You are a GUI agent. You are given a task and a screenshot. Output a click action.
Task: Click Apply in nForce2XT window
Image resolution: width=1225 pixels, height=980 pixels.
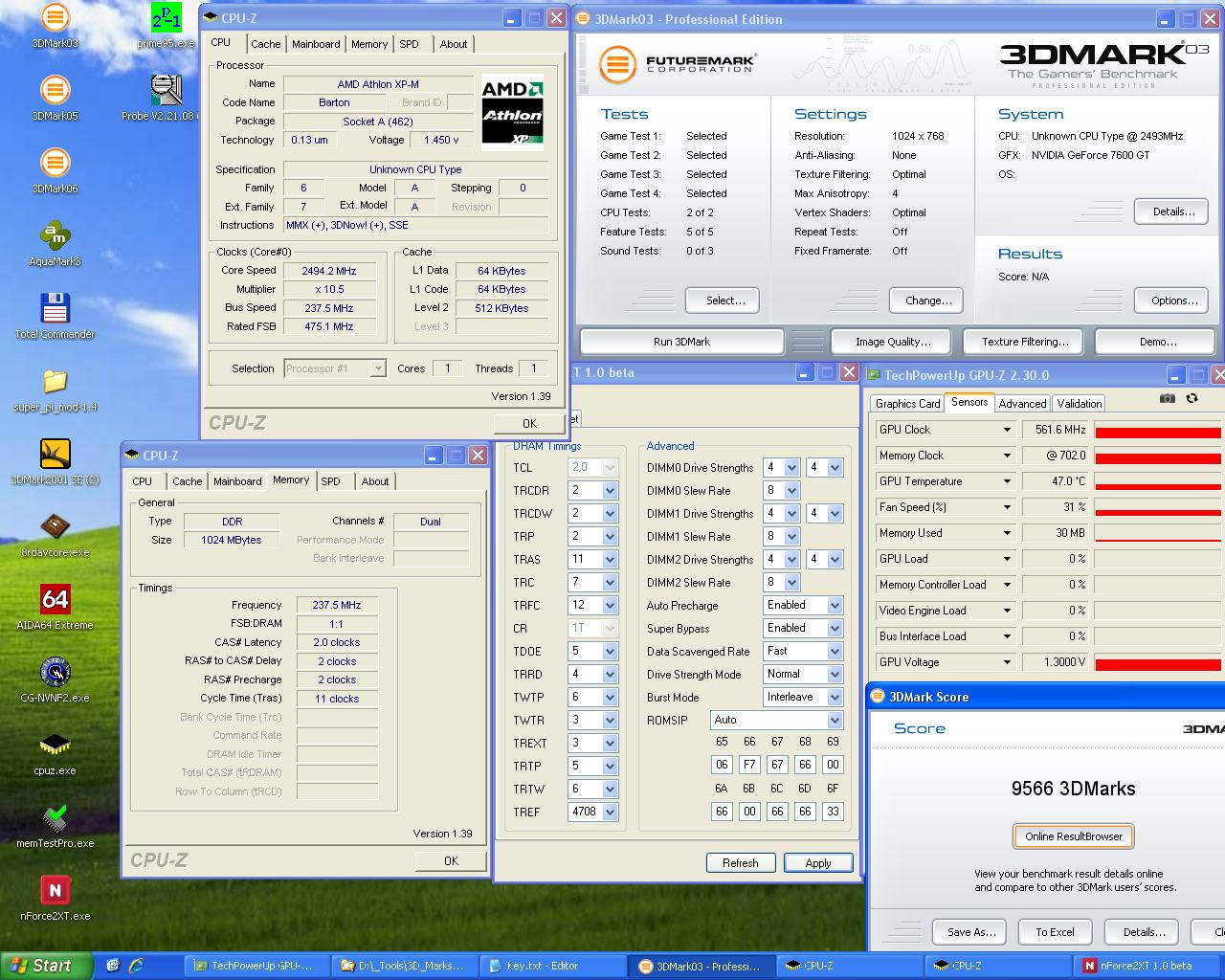click(818, 862)
